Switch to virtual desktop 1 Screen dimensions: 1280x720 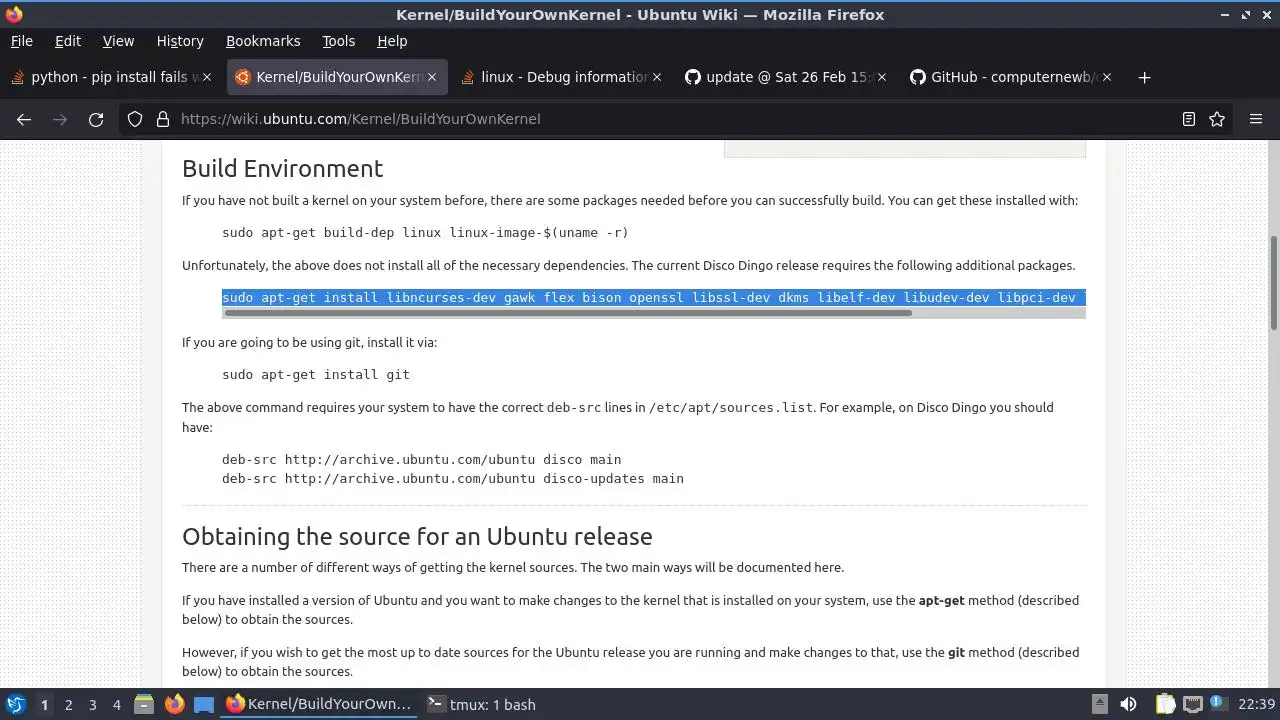(44, 704)
